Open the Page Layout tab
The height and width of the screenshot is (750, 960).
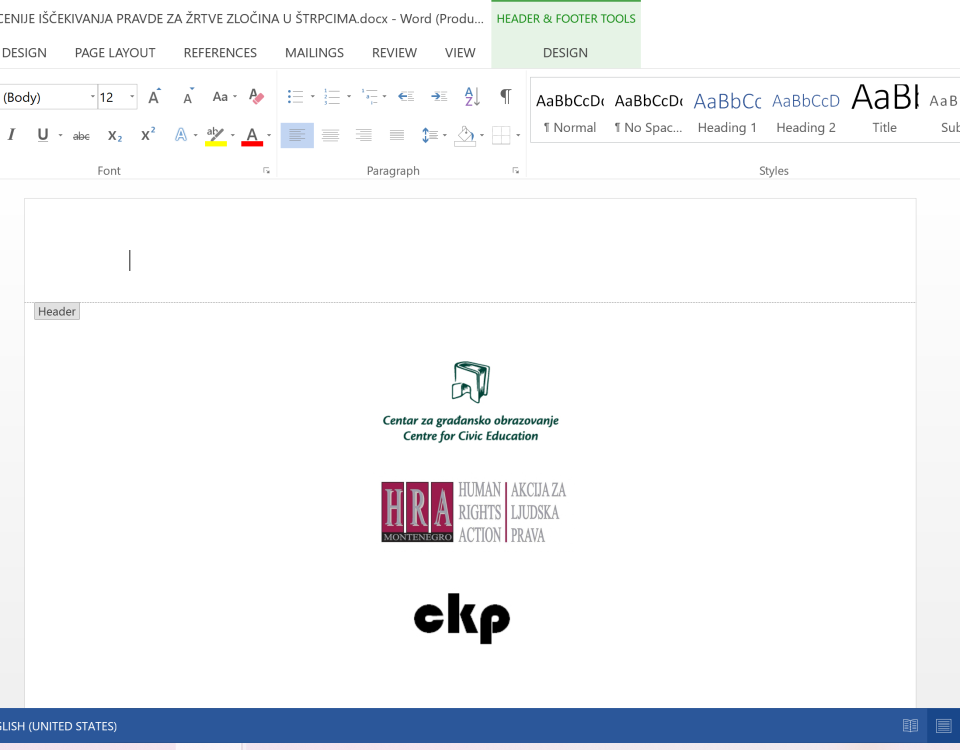pos(115,53)
